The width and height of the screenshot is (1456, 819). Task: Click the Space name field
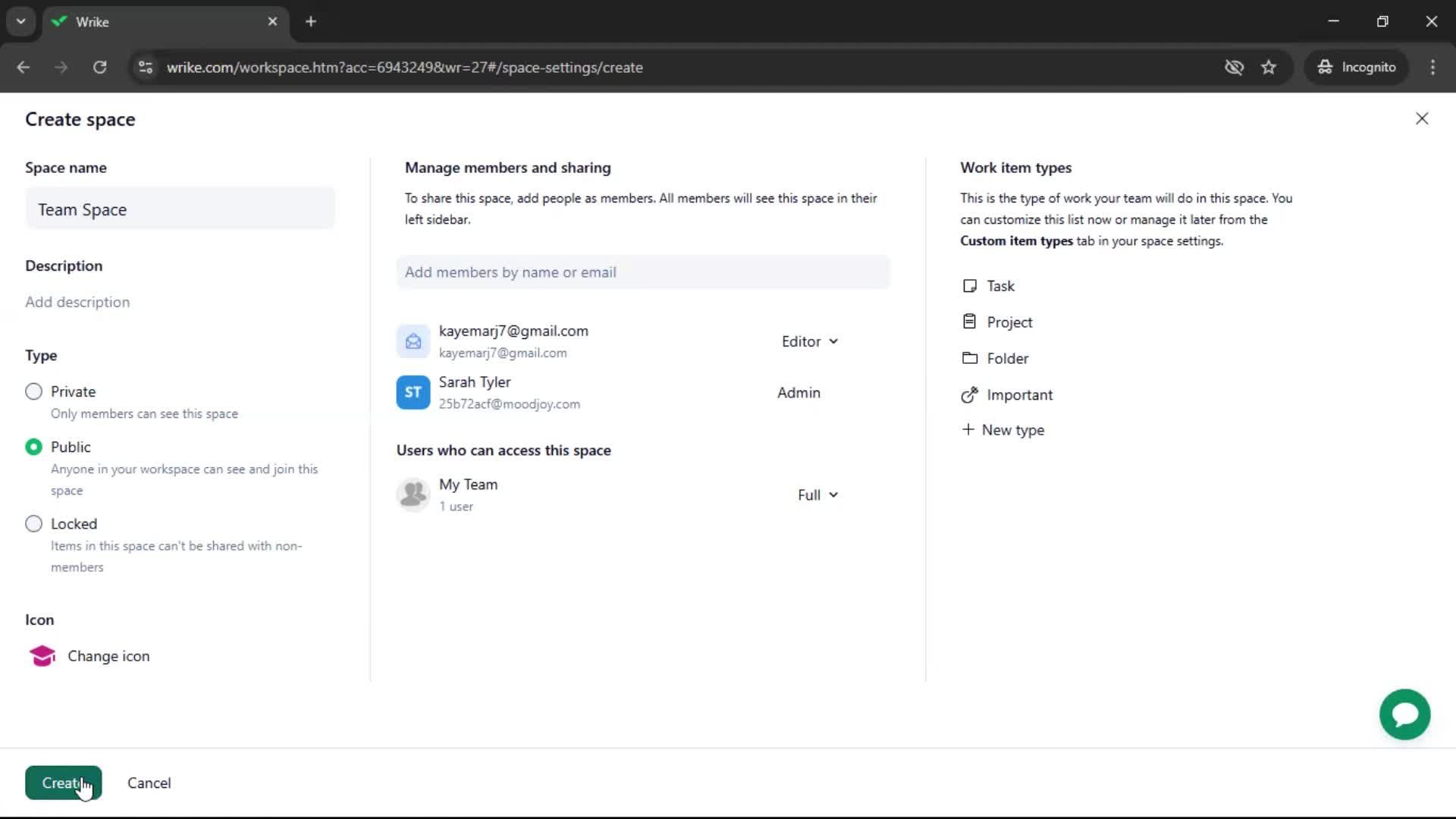click(180, 209)
